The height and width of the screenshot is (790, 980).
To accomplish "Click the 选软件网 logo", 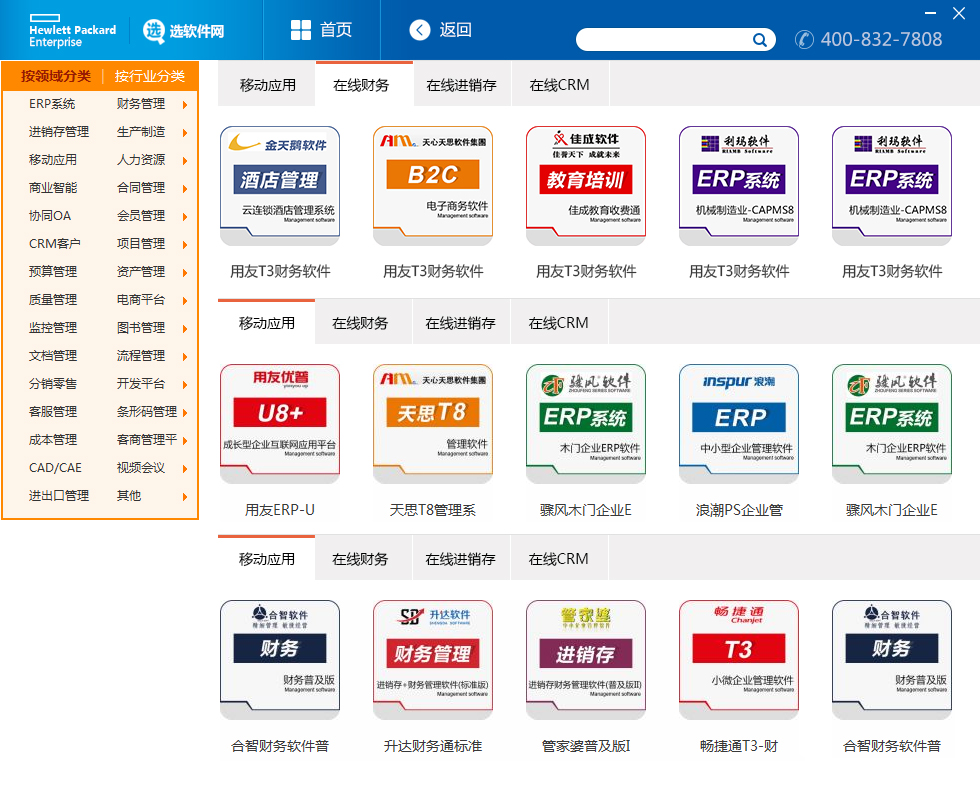I will tap(184, 31).
